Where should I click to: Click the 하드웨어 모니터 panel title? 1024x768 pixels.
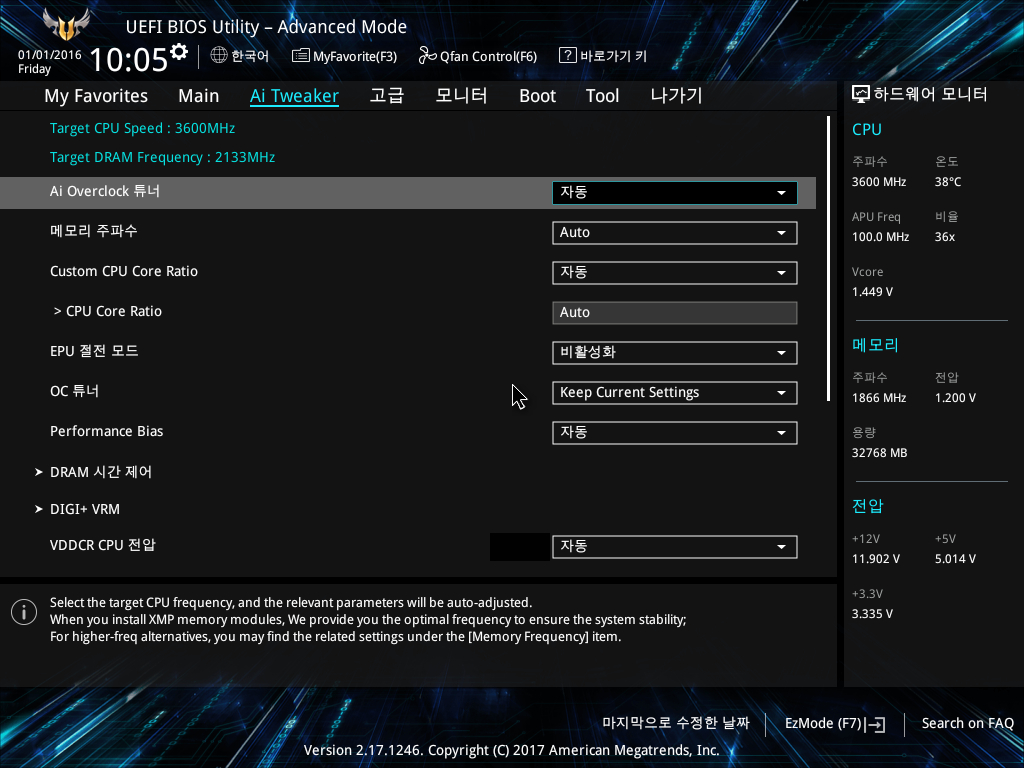(930, 95)
